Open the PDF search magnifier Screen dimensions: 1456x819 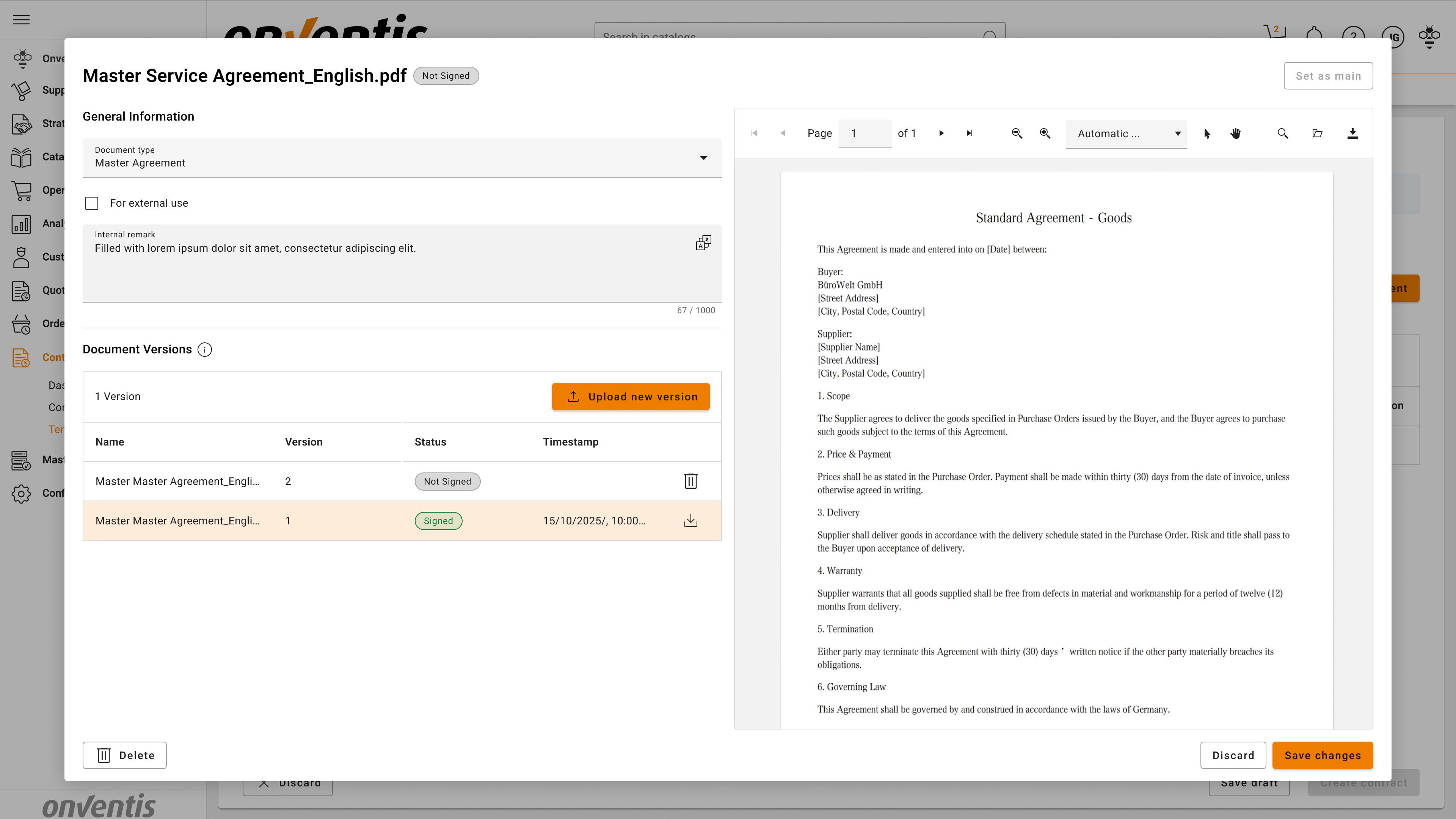(x=1282, y=133)
